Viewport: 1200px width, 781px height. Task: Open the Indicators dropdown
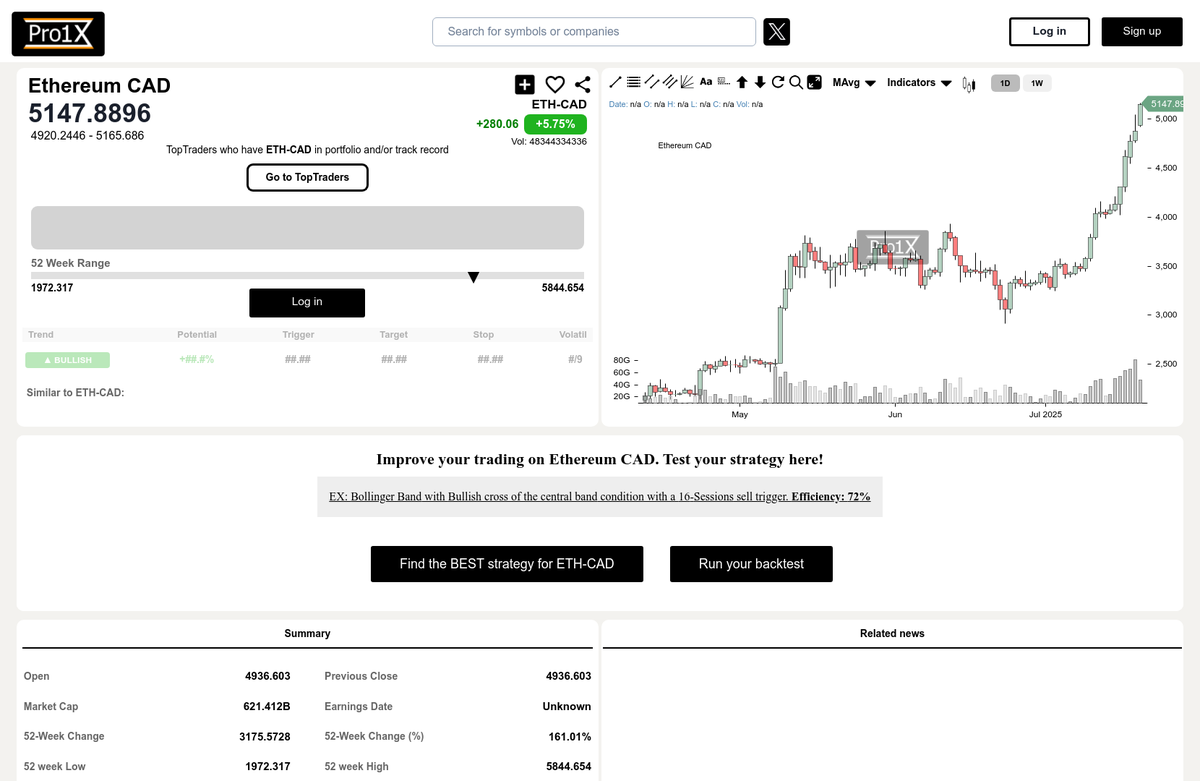tap(919, 83)
